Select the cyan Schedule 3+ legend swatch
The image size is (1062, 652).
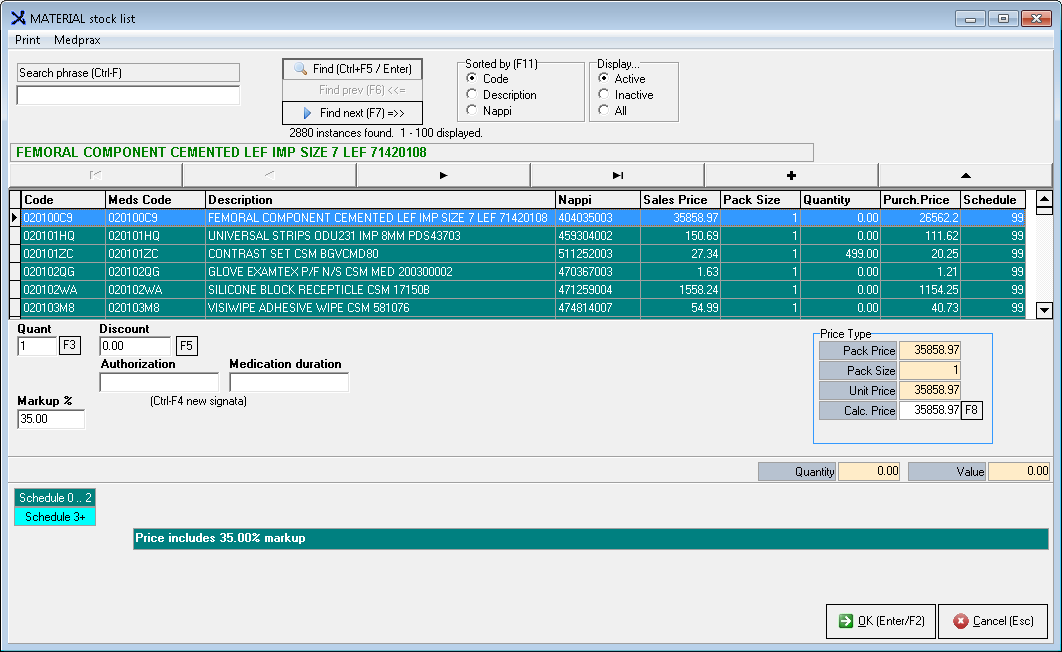tap(55, 517)
